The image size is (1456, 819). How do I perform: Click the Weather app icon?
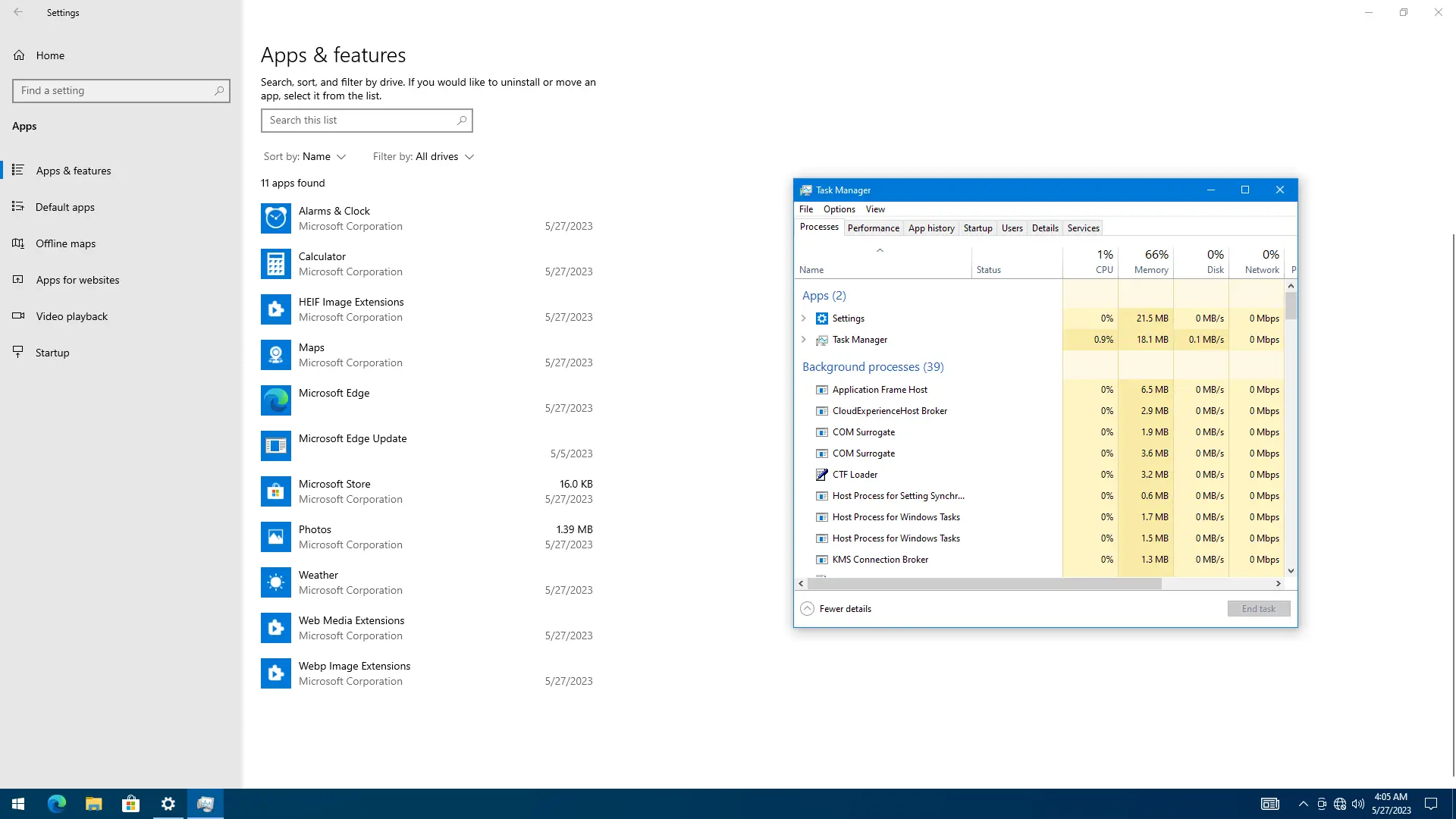[x=275, y=582]
